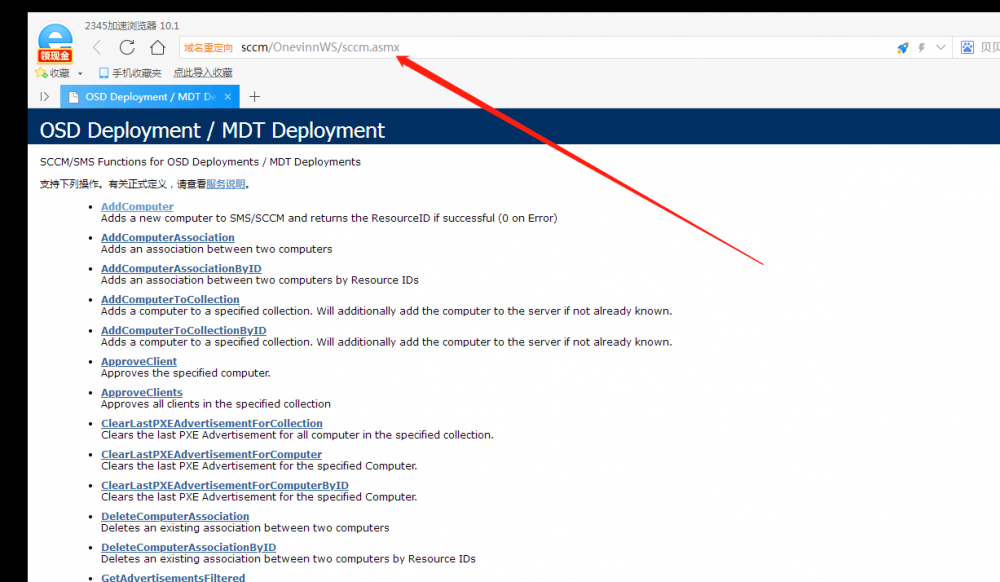Screen dimensions: 1000x582
Task: Open the AddComputerToCollection link
Action: click(x=170, y=300)
